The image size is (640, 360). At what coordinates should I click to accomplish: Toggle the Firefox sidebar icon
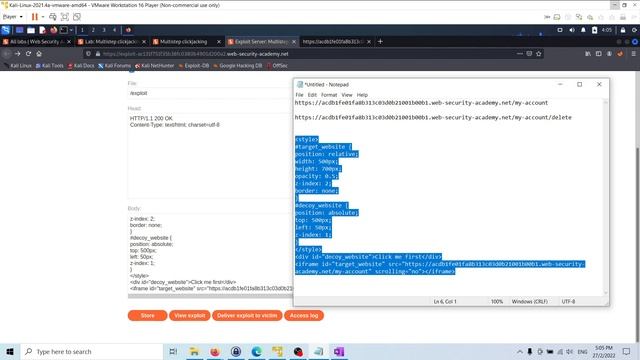[x=598, y=53]
